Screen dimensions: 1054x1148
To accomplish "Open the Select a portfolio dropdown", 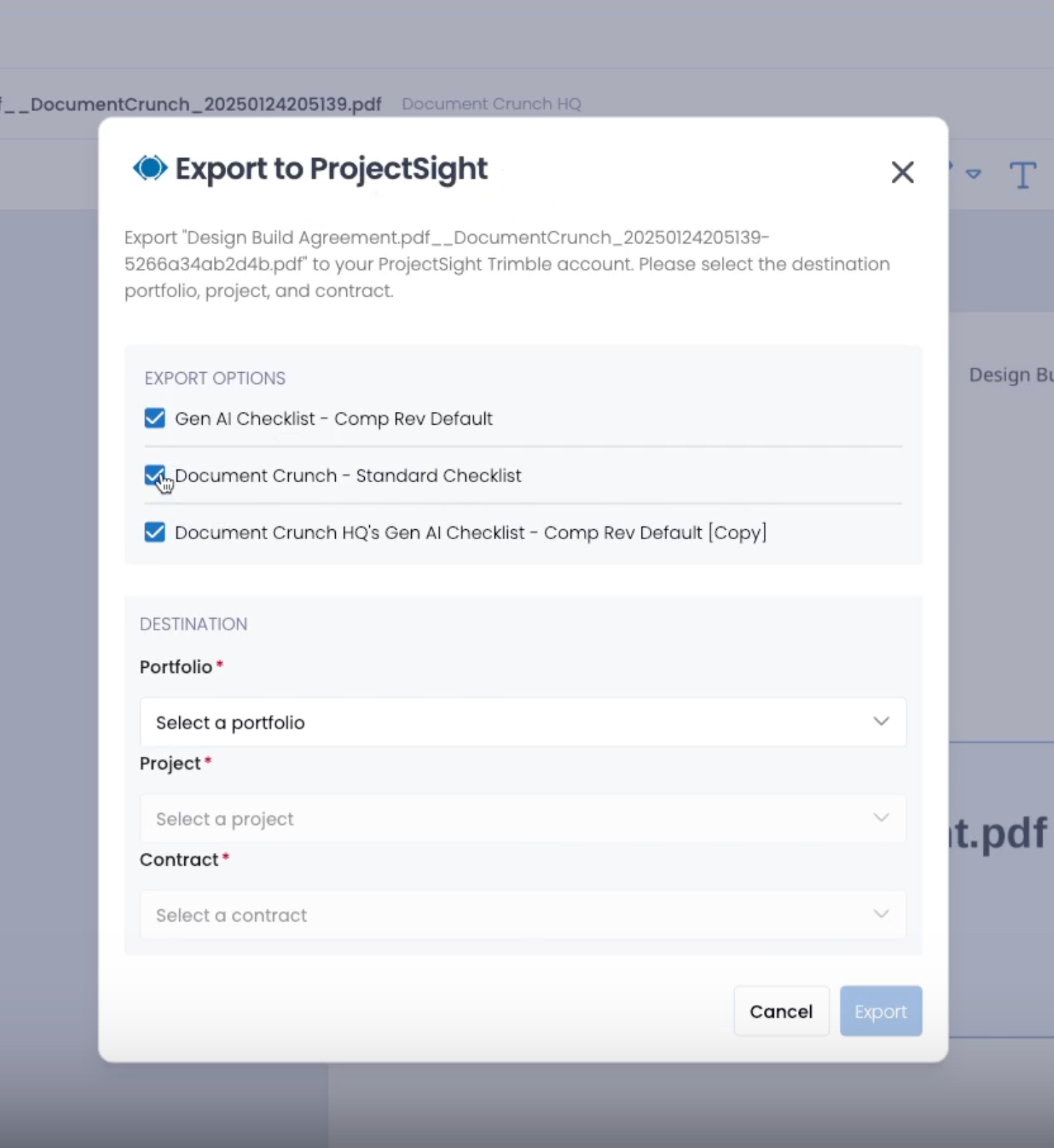I will pos(523,722).
